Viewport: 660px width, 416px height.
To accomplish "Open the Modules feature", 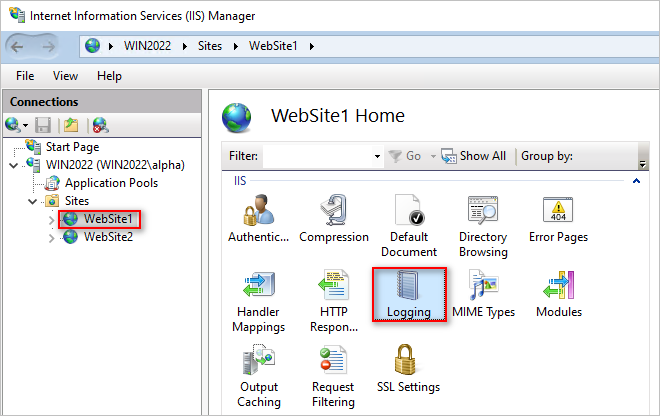I will [x=559, y=293].
